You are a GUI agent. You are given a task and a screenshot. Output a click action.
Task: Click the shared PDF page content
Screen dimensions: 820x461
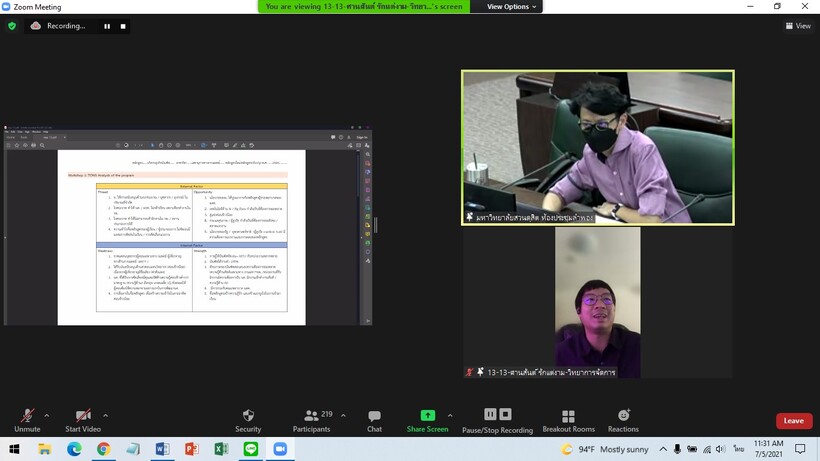click(181, 237)
